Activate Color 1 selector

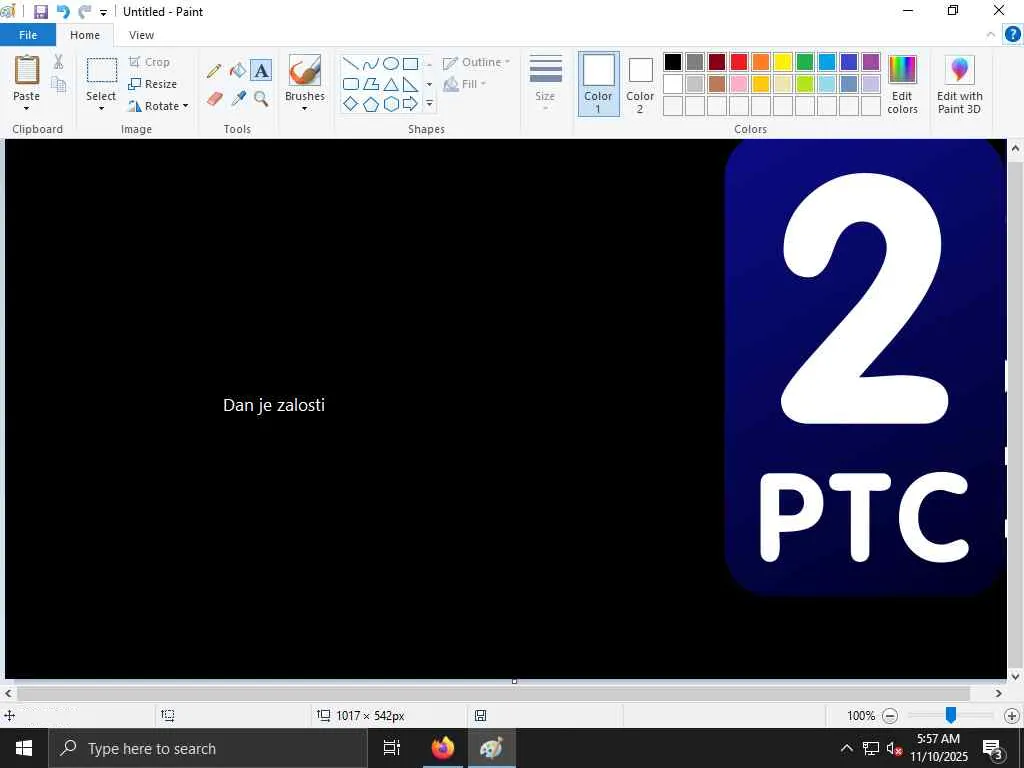point(598,84)
